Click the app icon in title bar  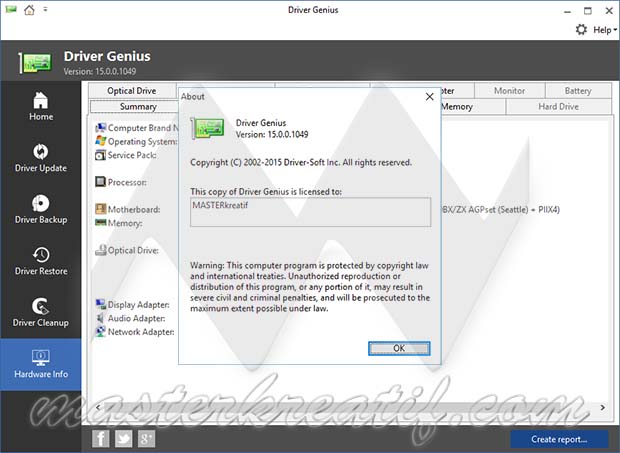11,9
